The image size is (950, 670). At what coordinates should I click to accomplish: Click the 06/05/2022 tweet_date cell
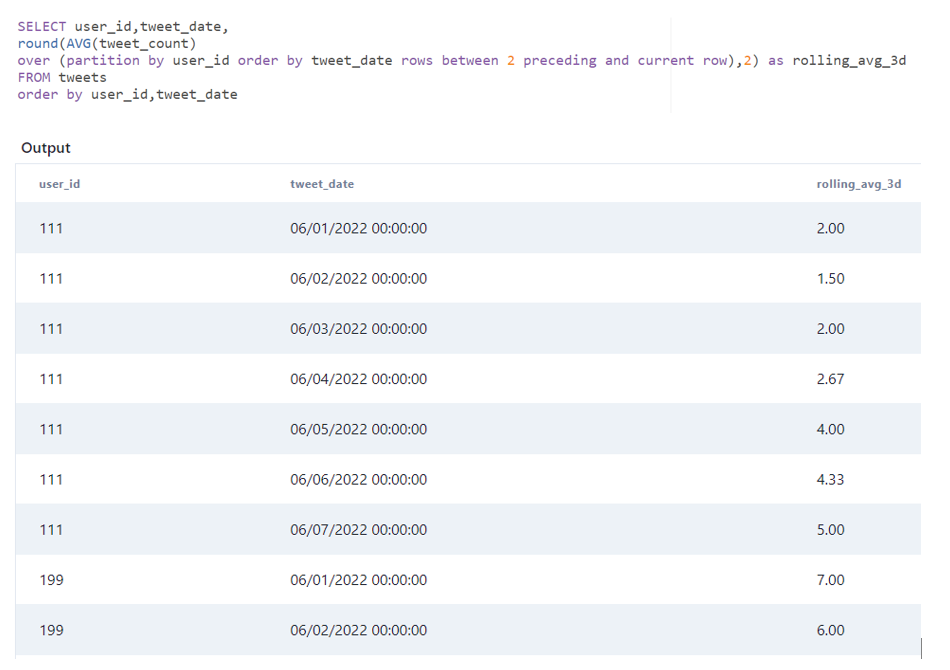357,429
